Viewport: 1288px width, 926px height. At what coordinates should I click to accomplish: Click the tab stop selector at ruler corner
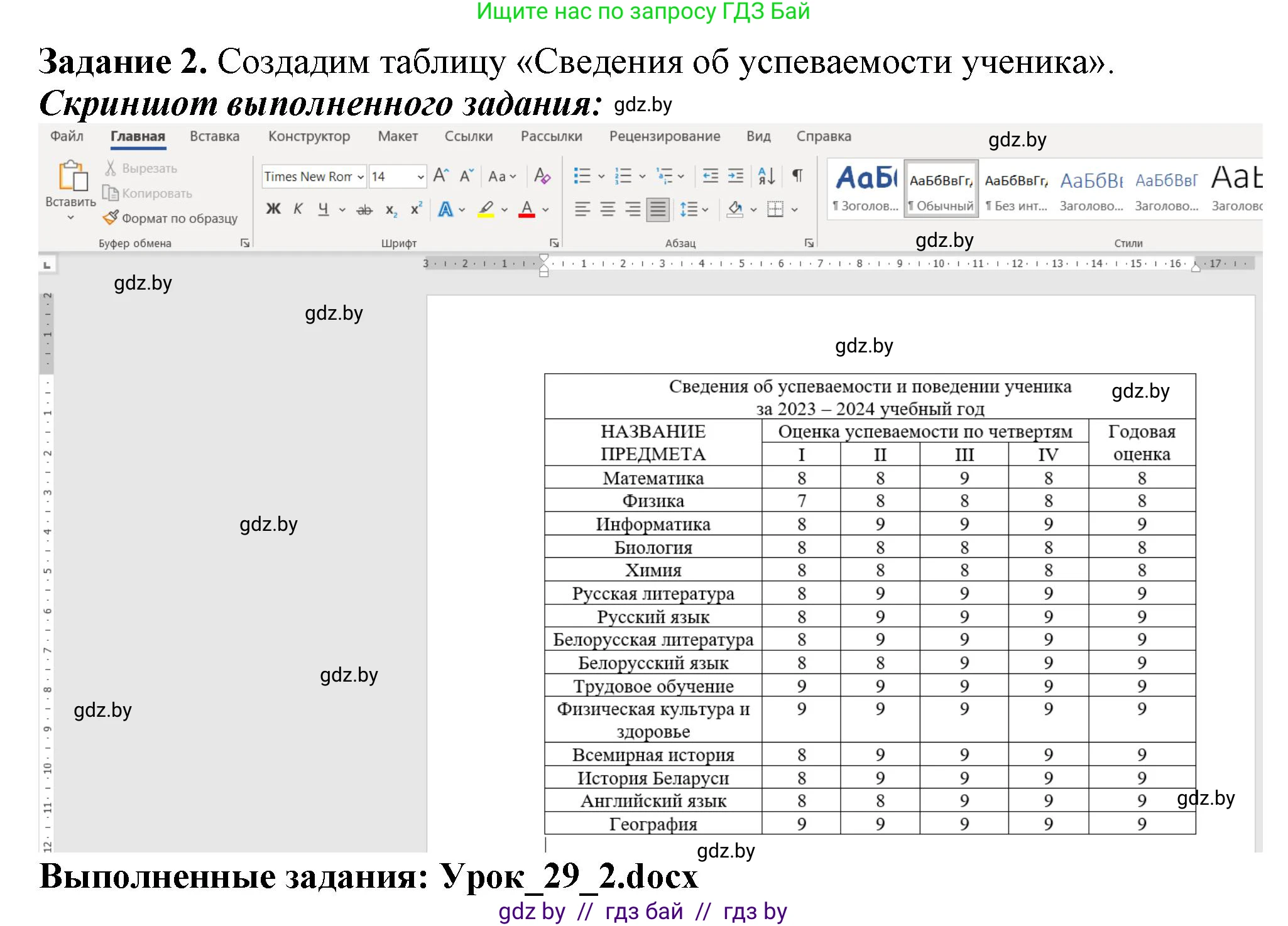pos(47,265)
